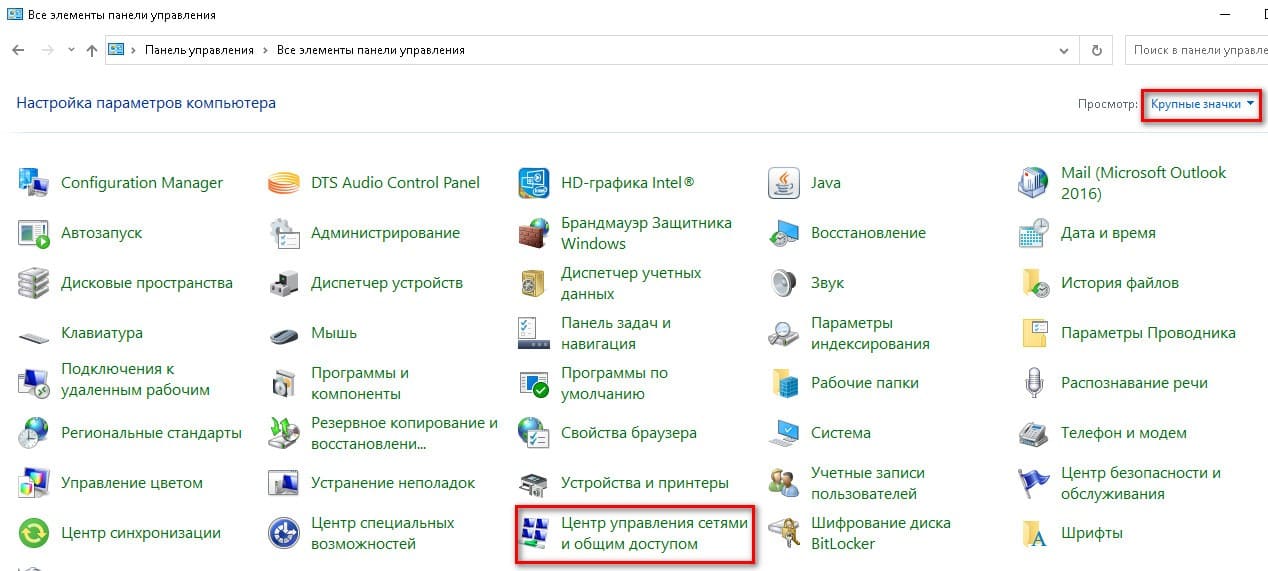
Task: Open Система text link
Action: point(841,433)
